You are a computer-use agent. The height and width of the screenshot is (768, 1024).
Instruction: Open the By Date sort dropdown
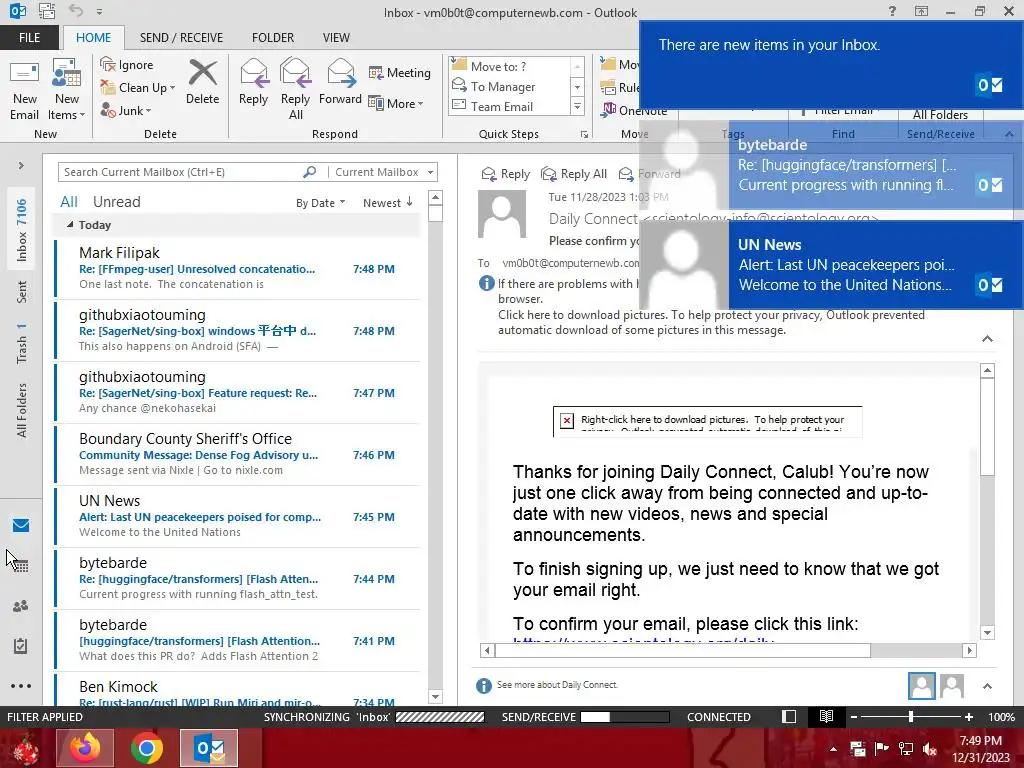[320, 203]
